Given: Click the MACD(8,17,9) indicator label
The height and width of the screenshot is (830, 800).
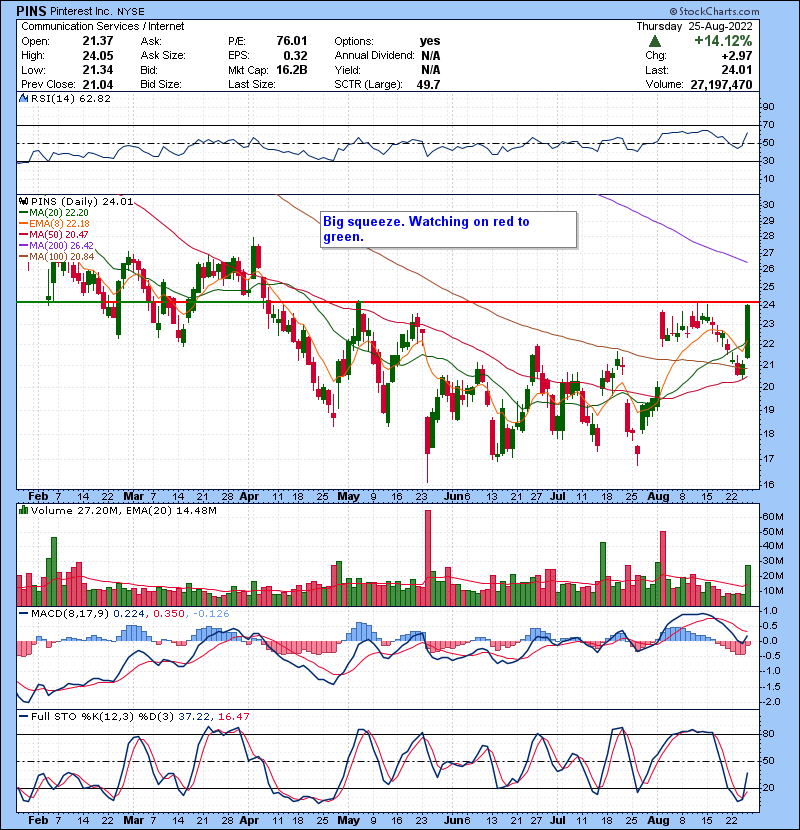Looking at the screenshot, I should pyautogui.click(x=130, y=614).
